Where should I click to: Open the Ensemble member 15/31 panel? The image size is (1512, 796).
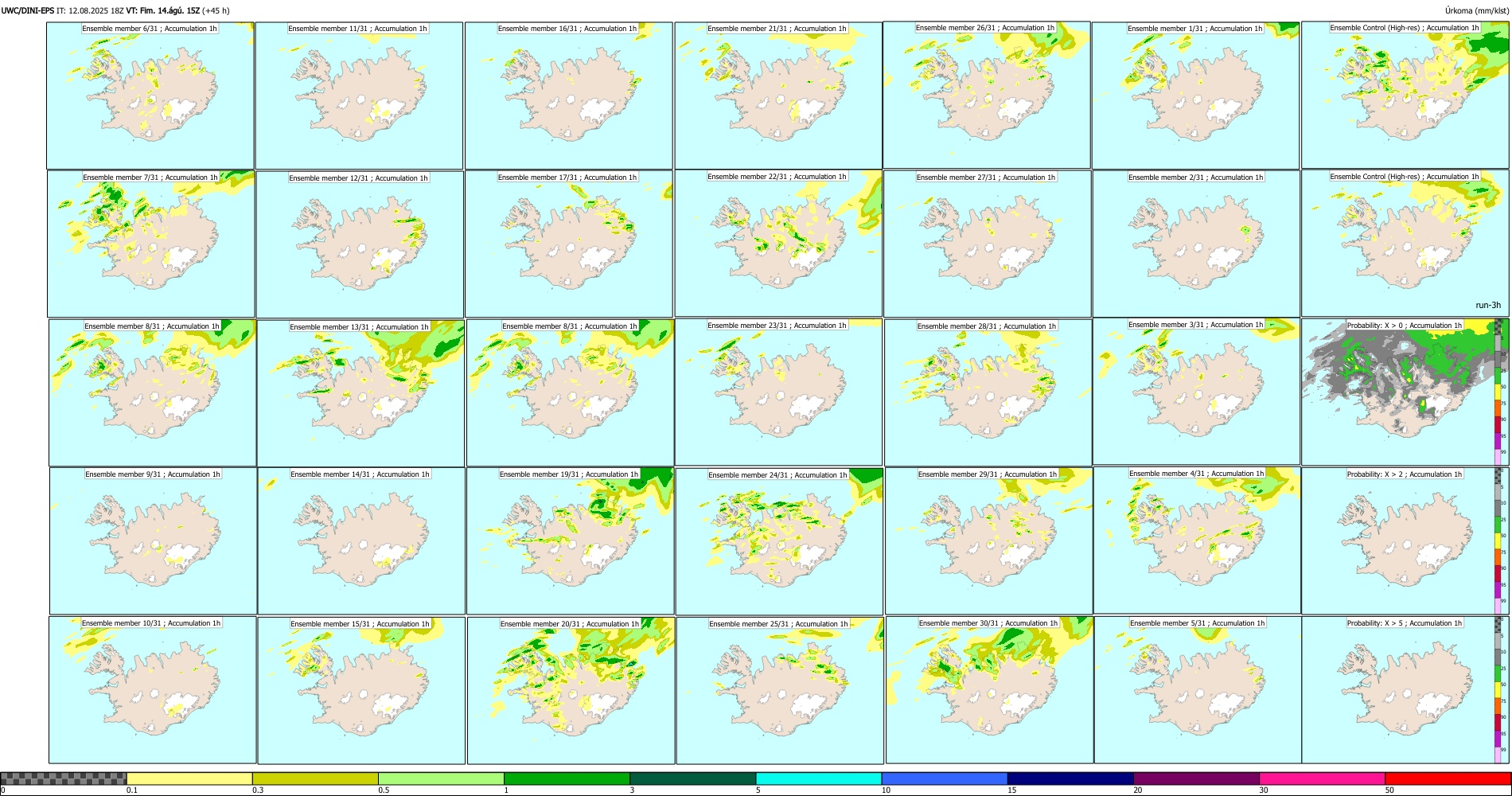pyautogui.click(x=362, y=691)
